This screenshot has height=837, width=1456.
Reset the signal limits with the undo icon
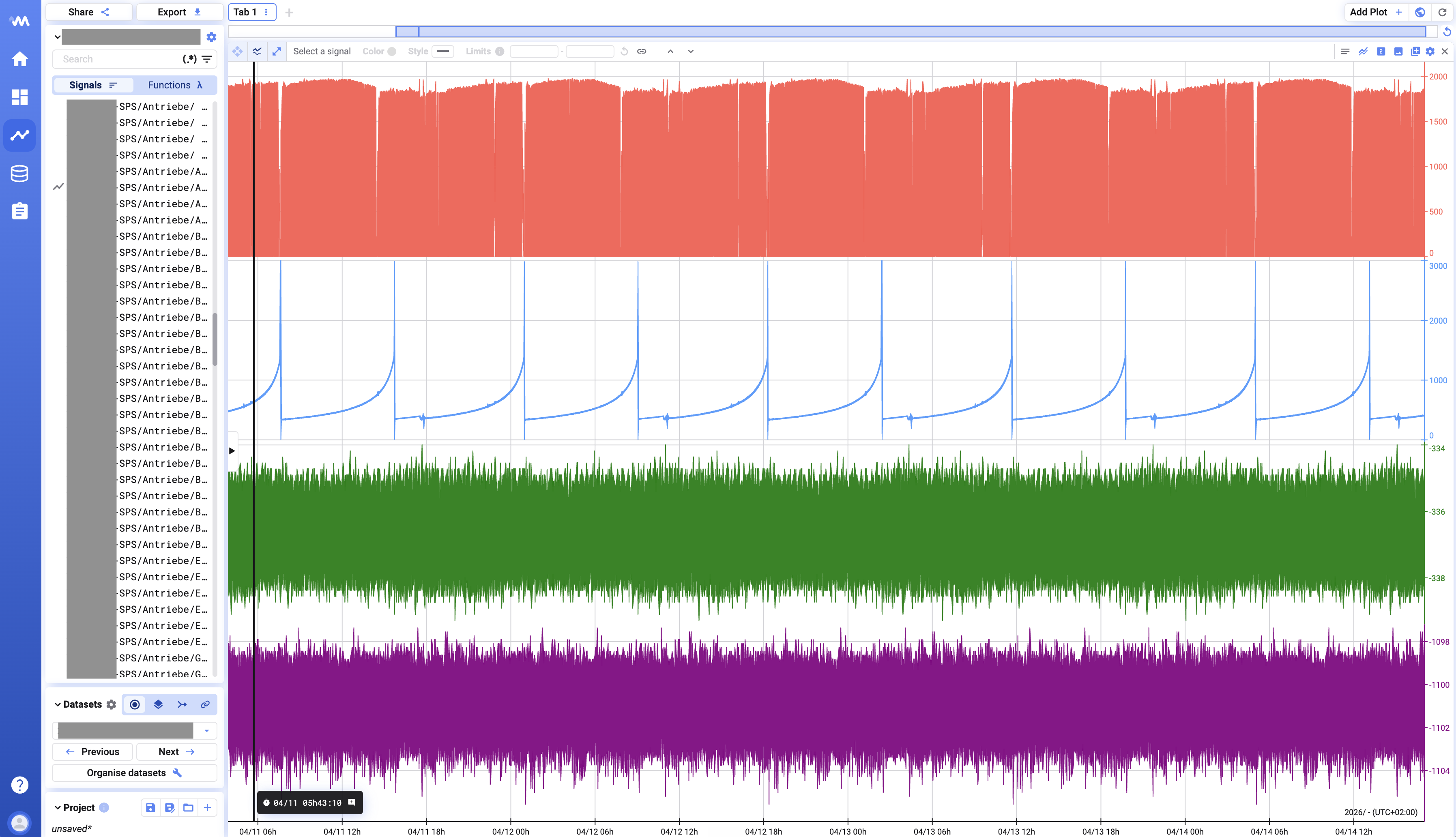[x=624, y=51]
